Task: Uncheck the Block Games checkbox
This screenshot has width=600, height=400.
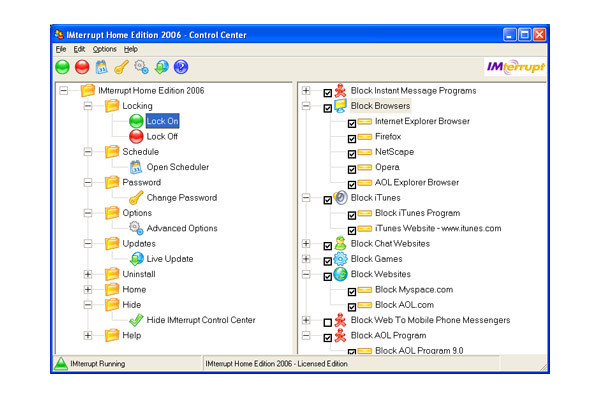Action: [328, 261]
